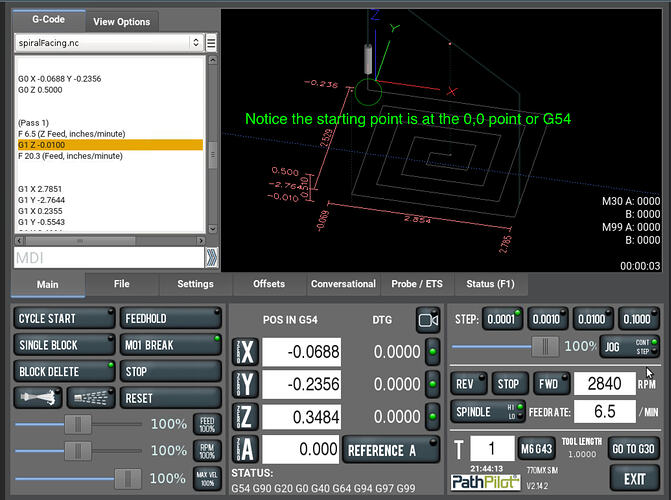Click the RPM override slider handle

click(78, 451)
